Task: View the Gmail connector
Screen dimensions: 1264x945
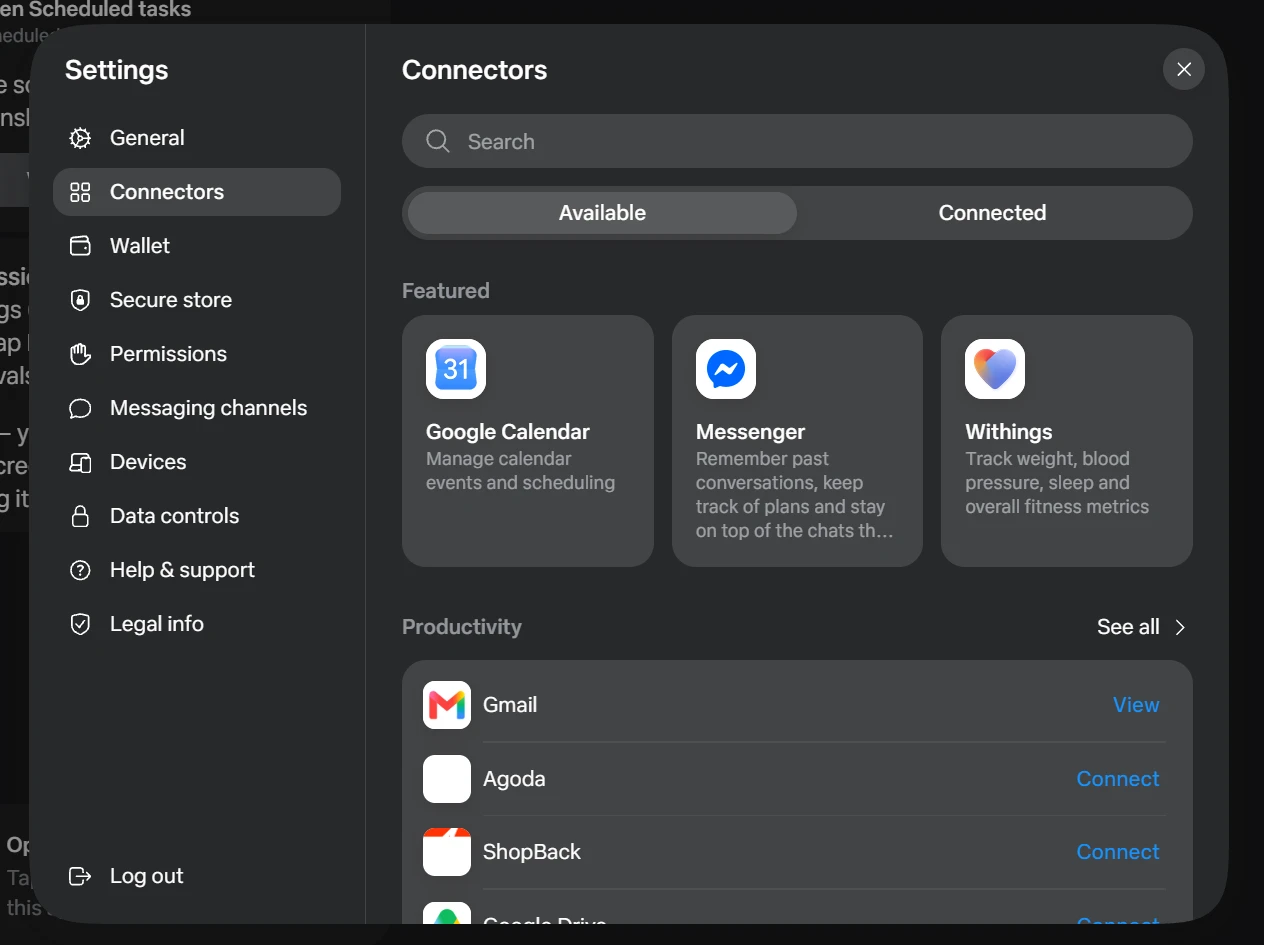Action: tap(1136, 705)
